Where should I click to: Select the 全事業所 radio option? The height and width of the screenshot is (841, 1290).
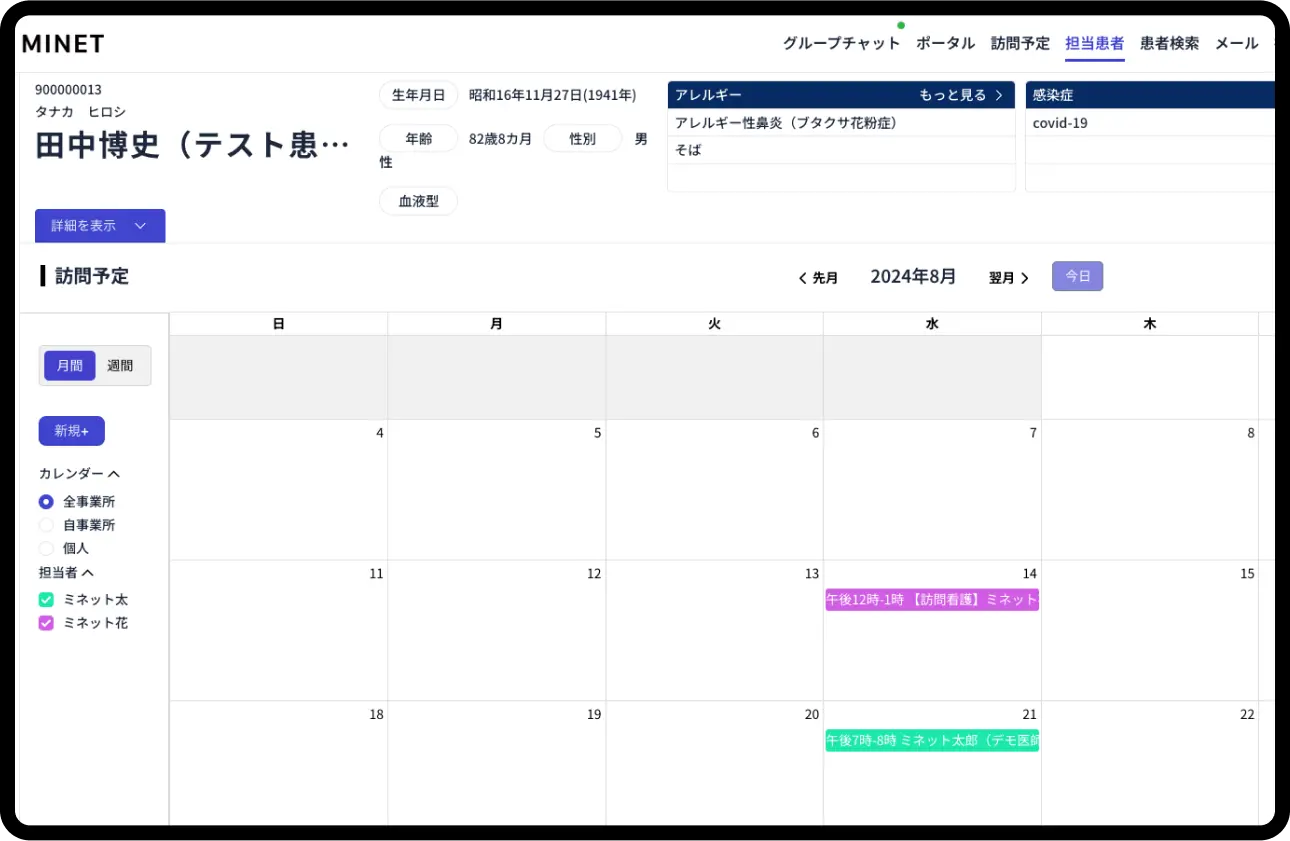tap(46, 502)
